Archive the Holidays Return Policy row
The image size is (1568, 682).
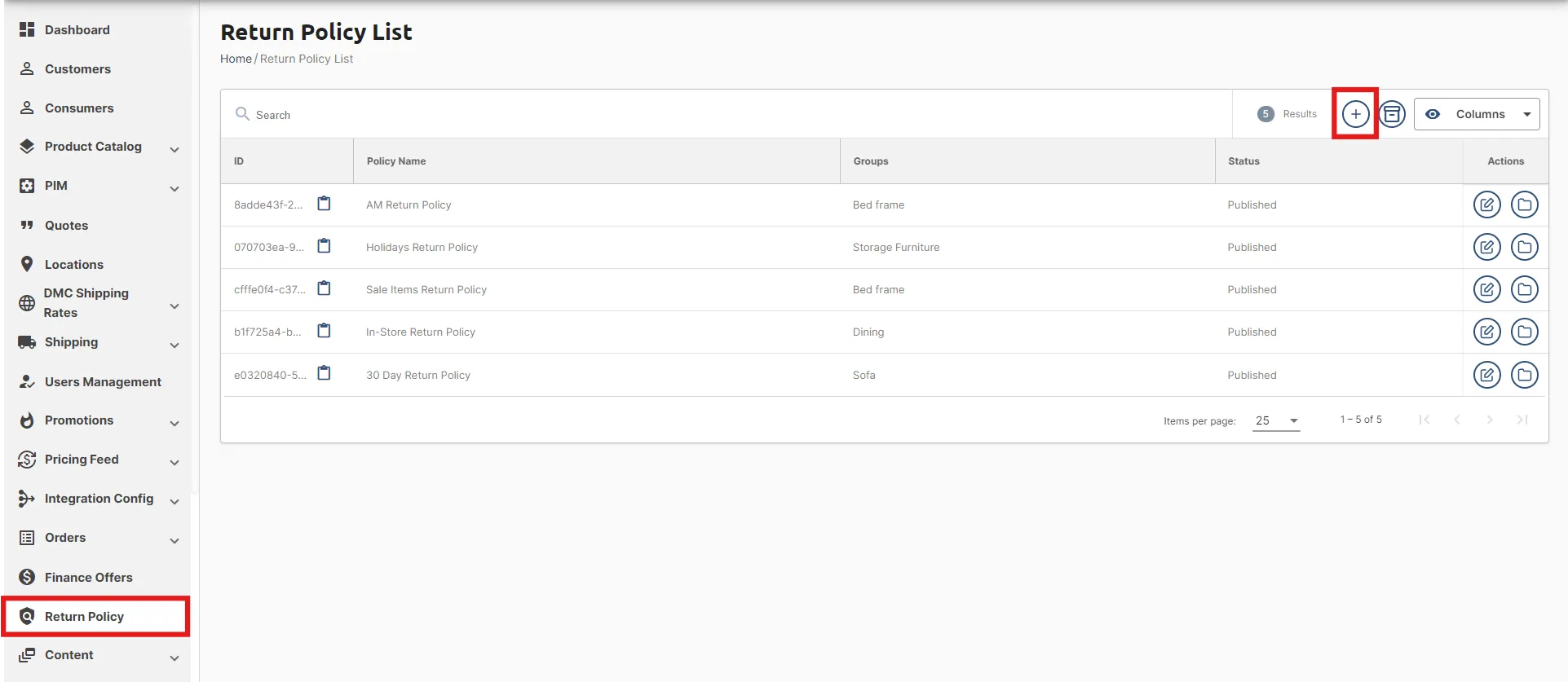(1525, 247)
